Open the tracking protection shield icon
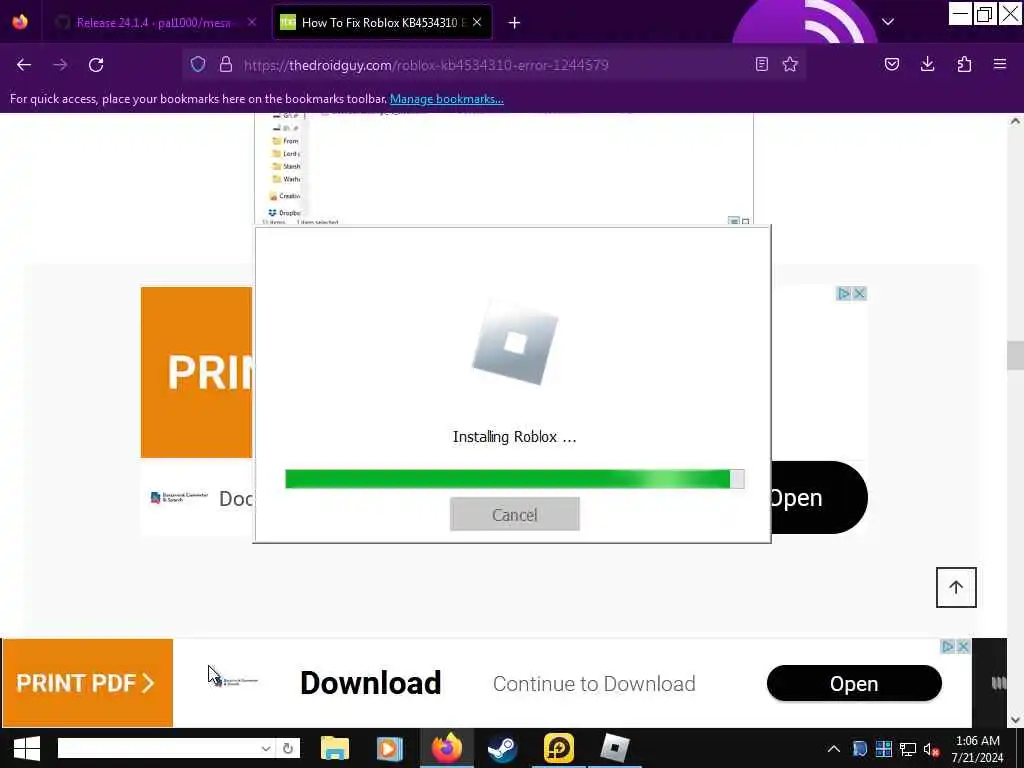Screen dimensions: 1024x768 198,64
